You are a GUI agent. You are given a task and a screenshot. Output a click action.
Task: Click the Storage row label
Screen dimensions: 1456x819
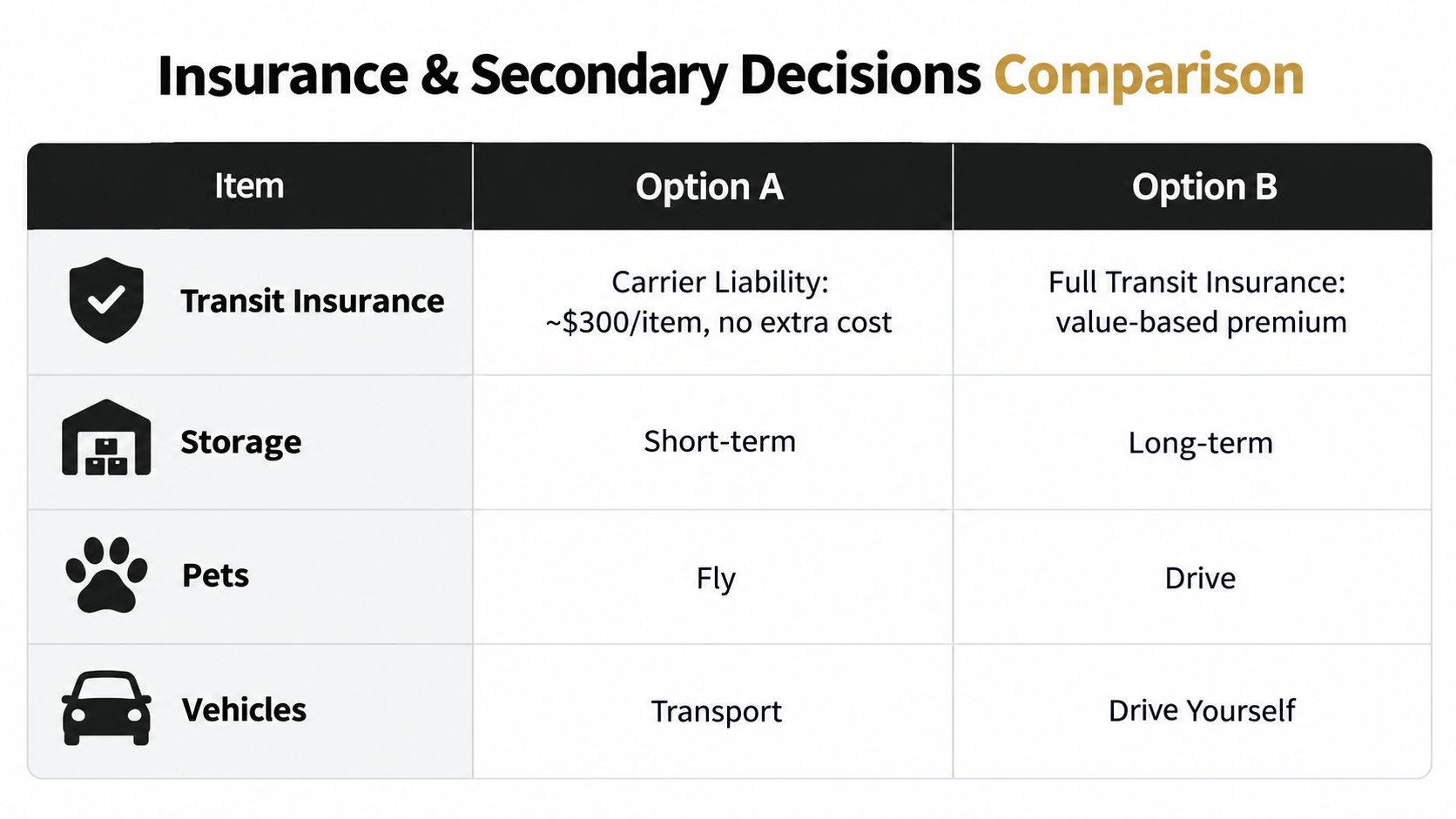pyautogui.click(x=241, y=442)
